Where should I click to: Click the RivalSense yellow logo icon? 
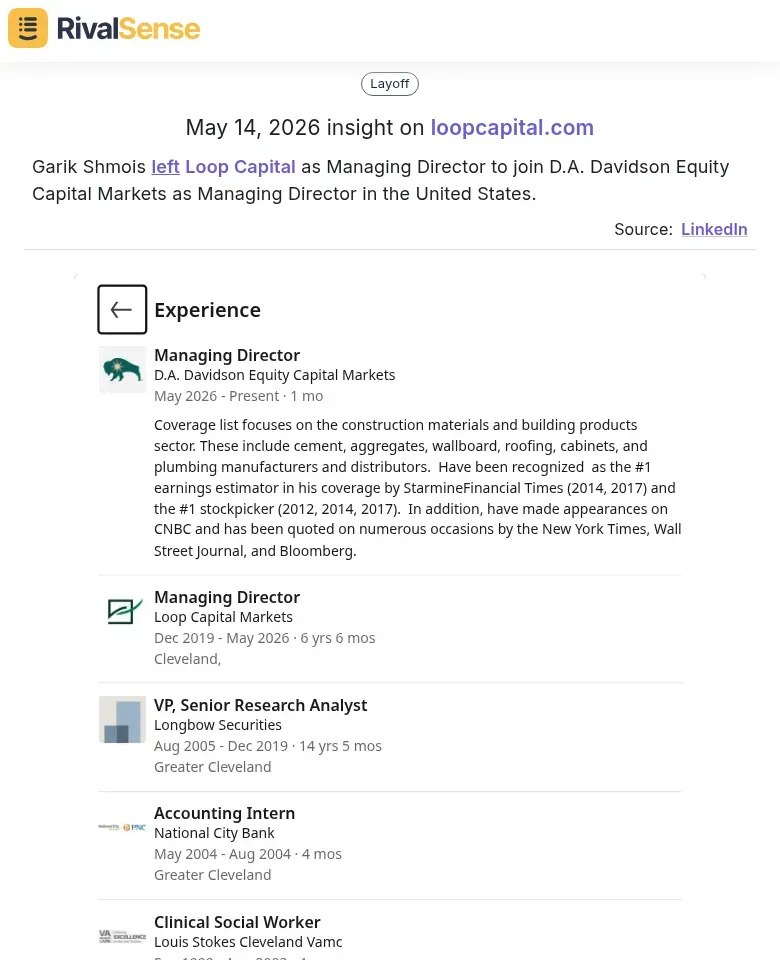pyautogui.click(x=28, y=28)
